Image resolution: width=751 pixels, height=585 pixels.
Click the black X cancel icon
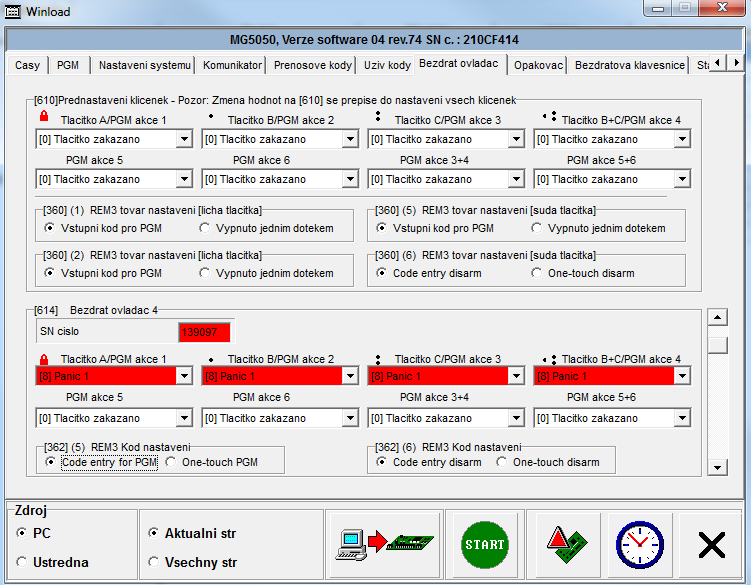(711, 545)
